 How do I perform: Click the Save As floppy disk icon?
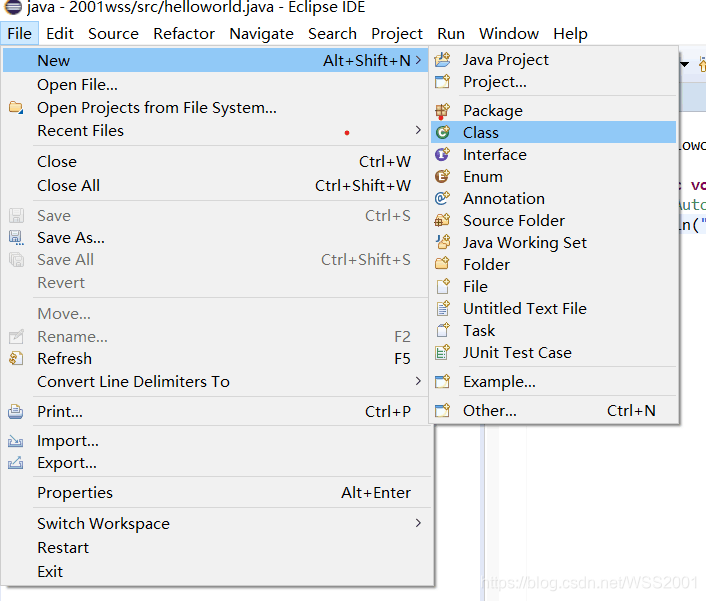click(x=16, y=237)
